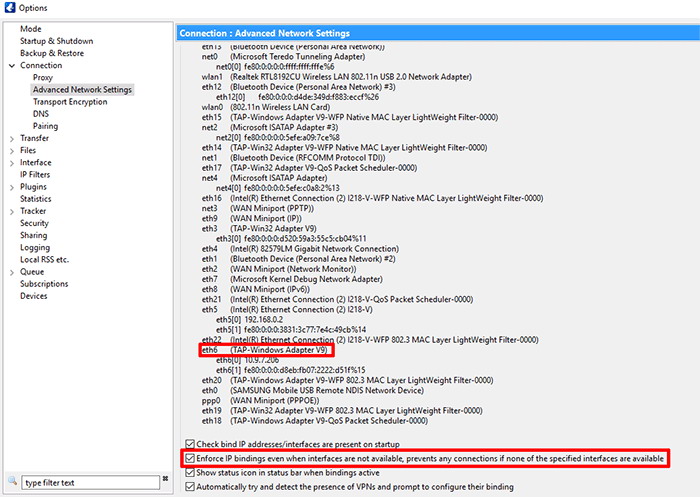Image resolution: width=700 pixels, height=497 pixels.
Task: Click the Vuze Options window icon
Action: click(9, 8)
